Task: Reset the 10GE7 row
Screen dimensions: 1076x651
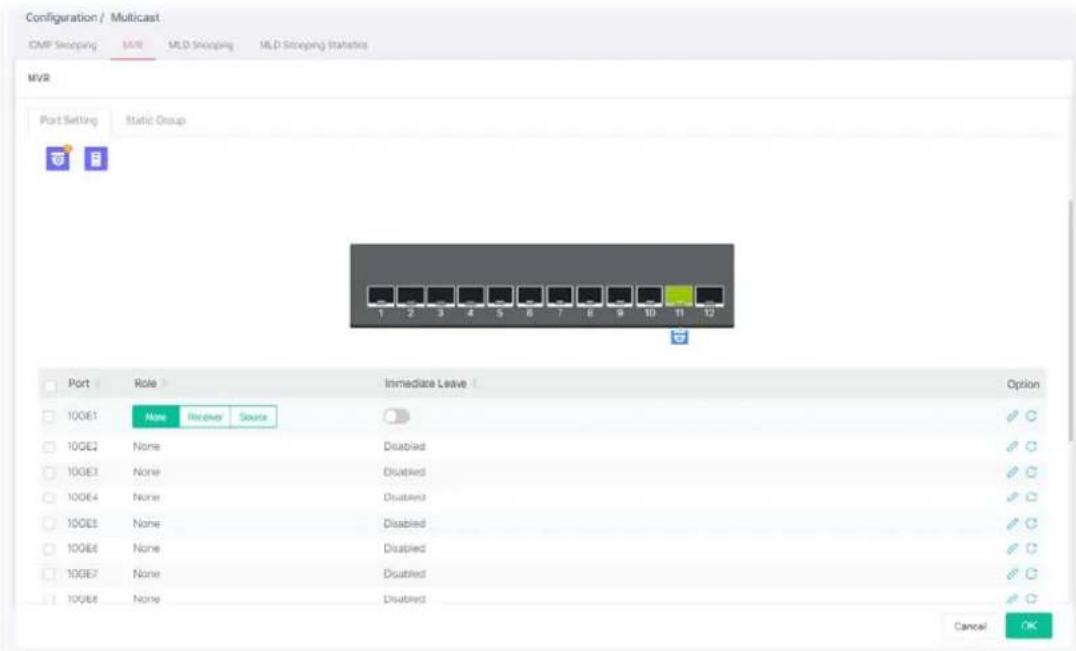Action: 1031,573
